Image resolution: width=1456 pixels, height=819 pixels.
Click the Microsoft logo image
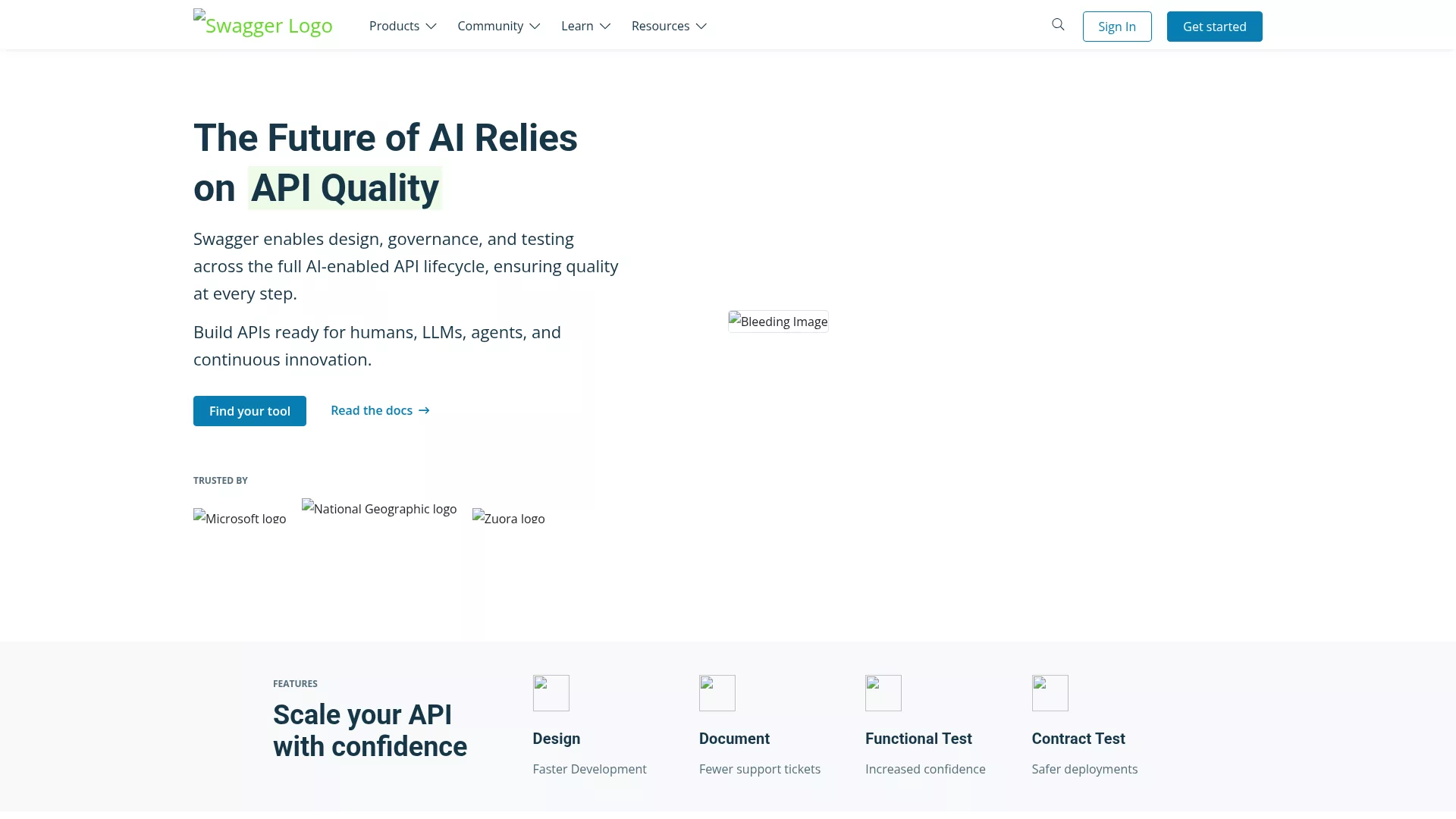[240, 517]
